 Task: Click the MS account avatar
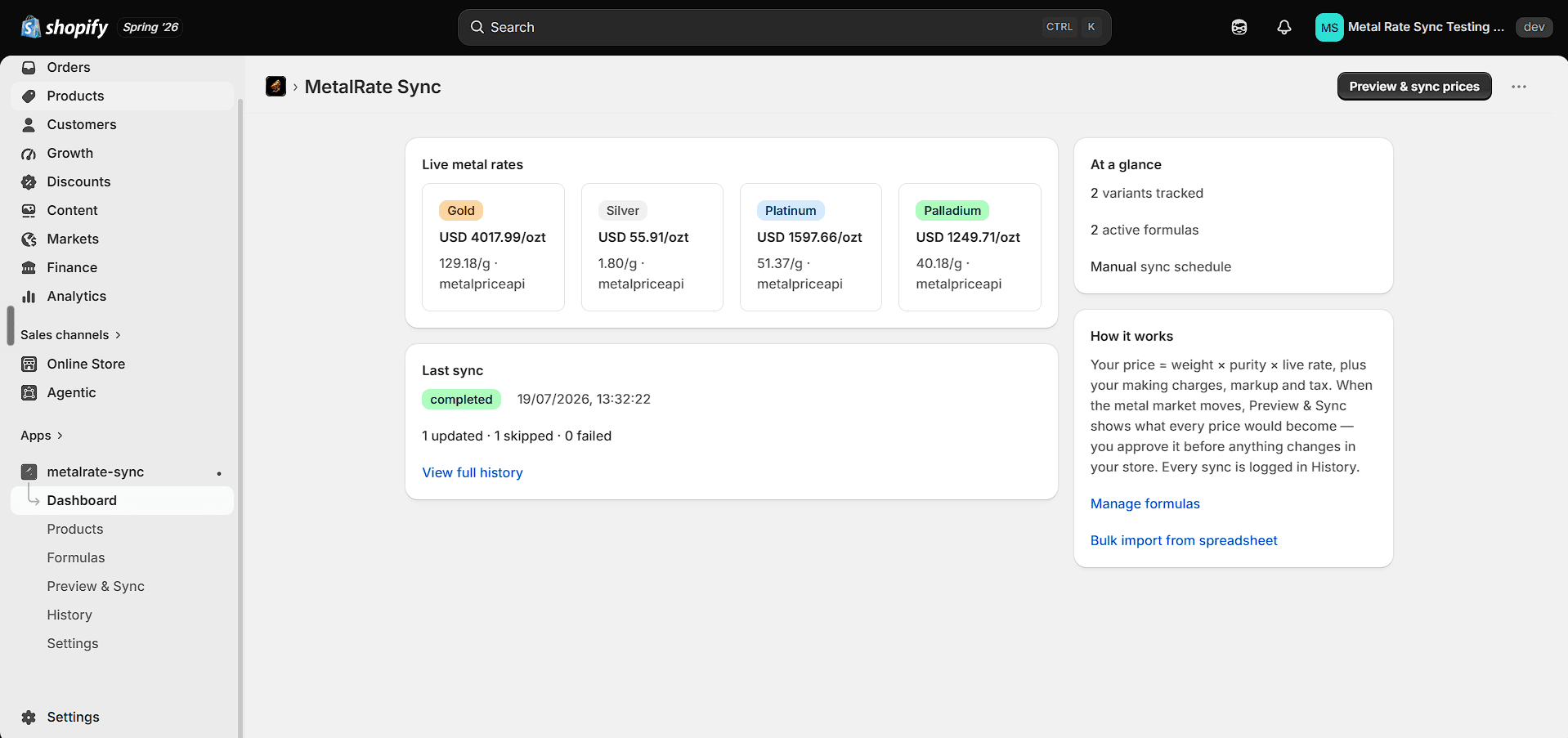[1329, 27]
